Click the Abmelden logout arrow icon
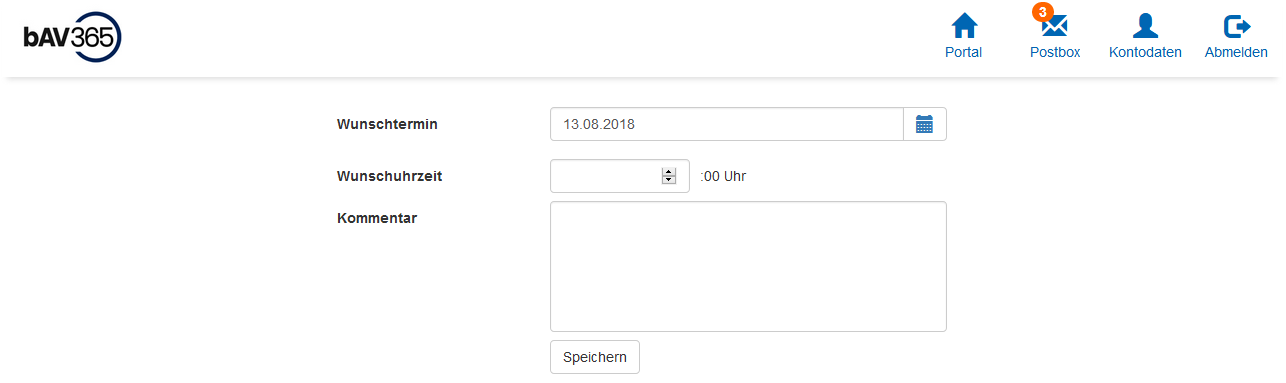1286x383 pixels. pyautogui.click(x=1237, y=26)
